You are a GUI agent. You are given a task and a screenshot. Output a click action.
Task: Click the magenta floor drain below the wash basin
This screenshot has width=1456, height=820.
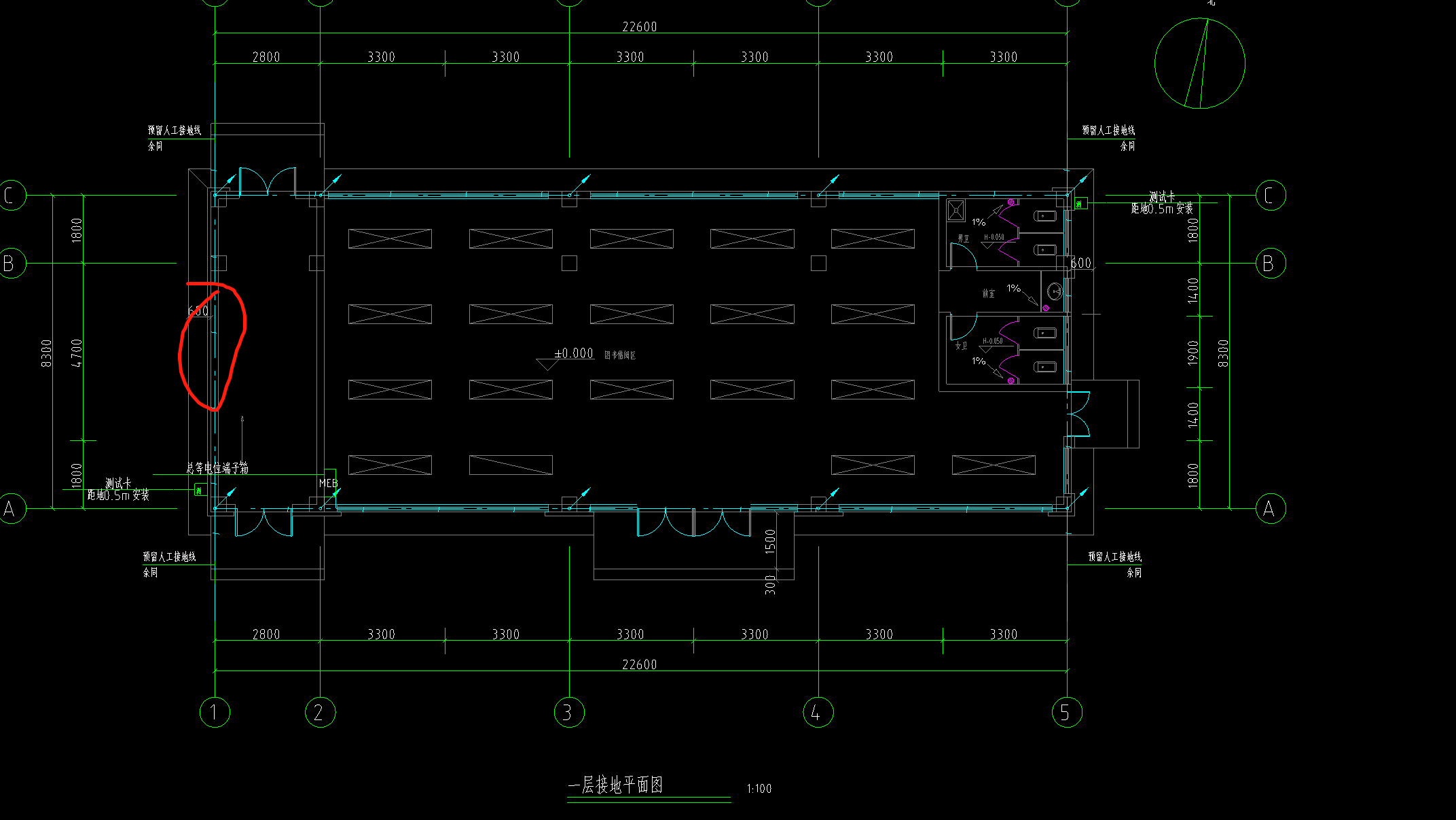coord(1046,308)
